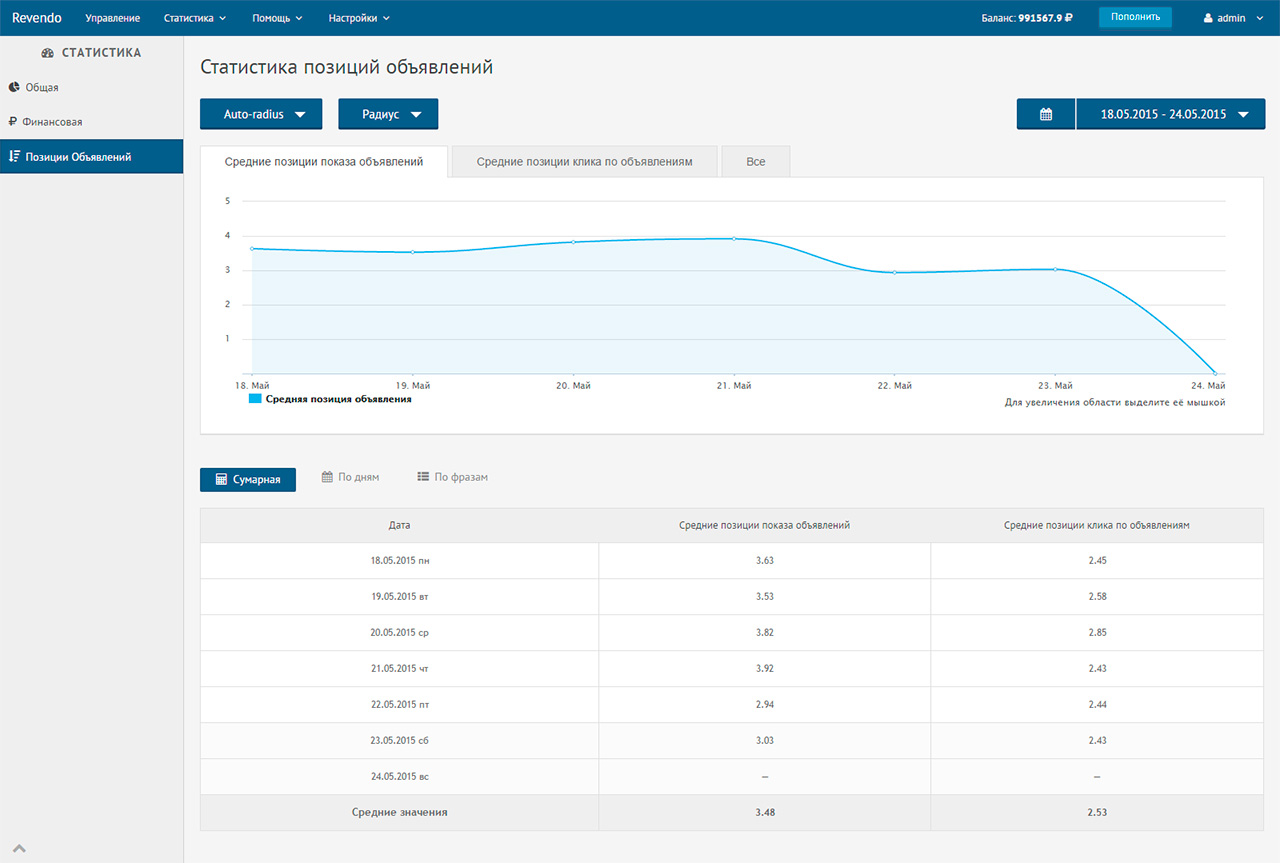The height and width of the screenshot is (863, 1280).
Task: Click the user icon next to admin
Action: tap(1208, 18)
